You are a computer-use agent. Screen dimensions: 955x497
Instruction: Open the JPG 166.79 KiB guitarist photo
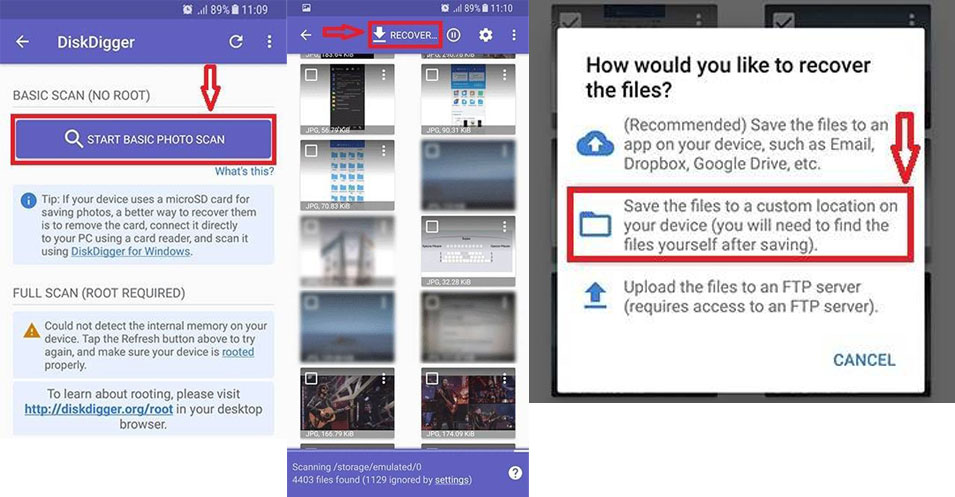tap(347, 403)
